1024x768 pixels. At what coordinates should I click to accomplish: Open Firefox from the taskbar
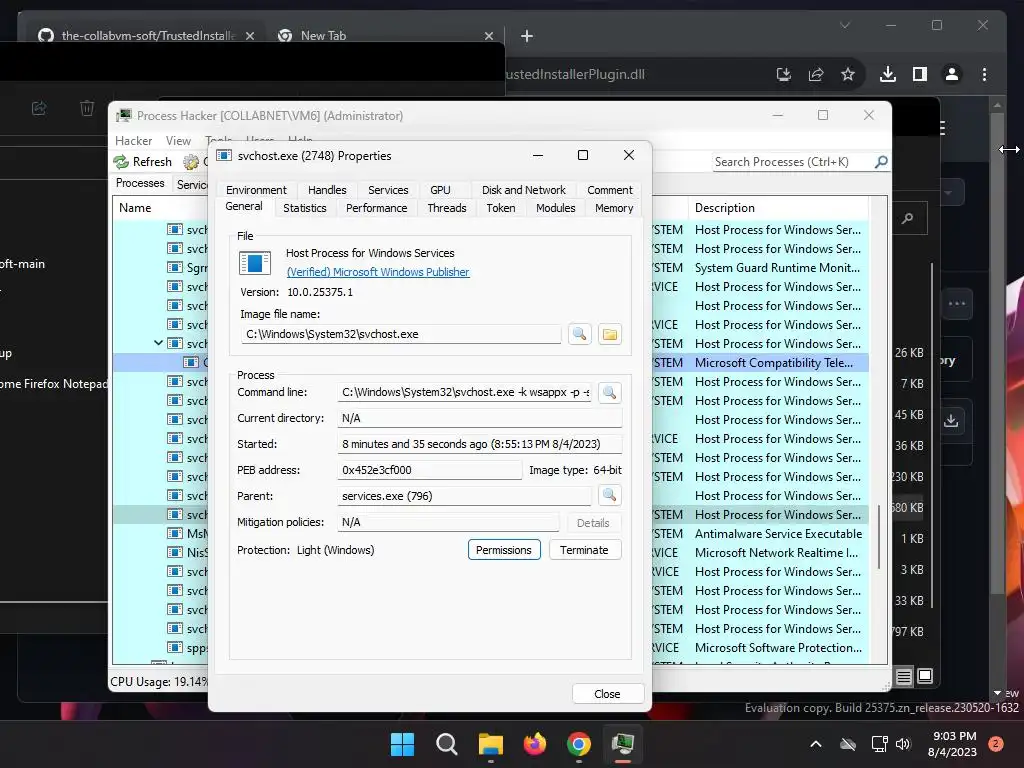[535, 744]
